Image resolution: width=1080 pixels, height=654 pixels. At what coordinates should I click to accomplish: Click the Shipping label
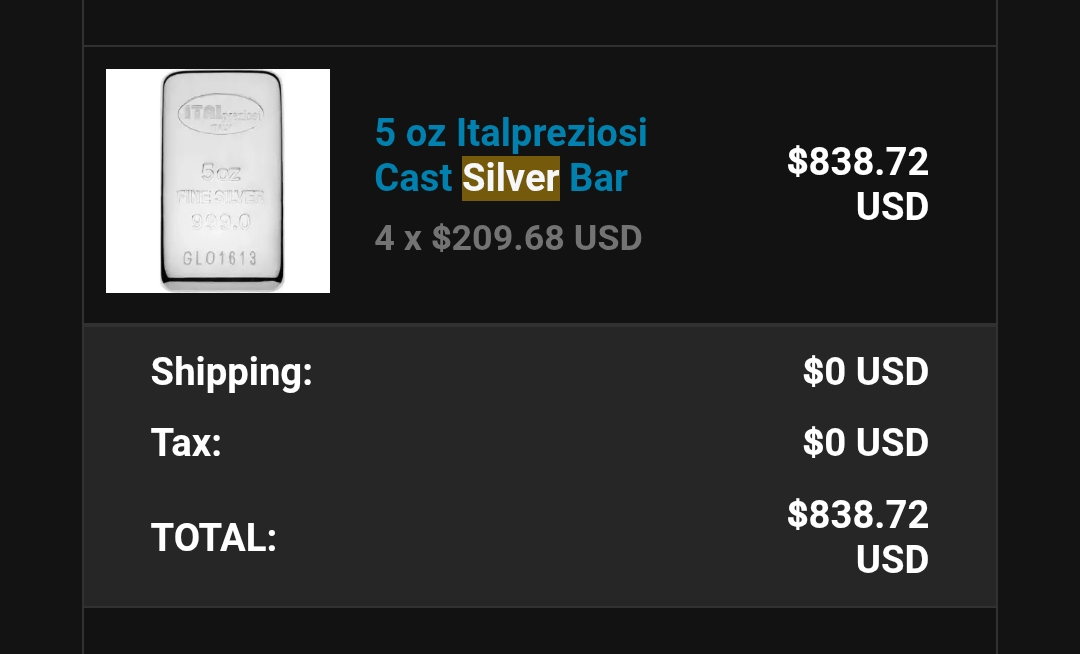tap(231, 372)
